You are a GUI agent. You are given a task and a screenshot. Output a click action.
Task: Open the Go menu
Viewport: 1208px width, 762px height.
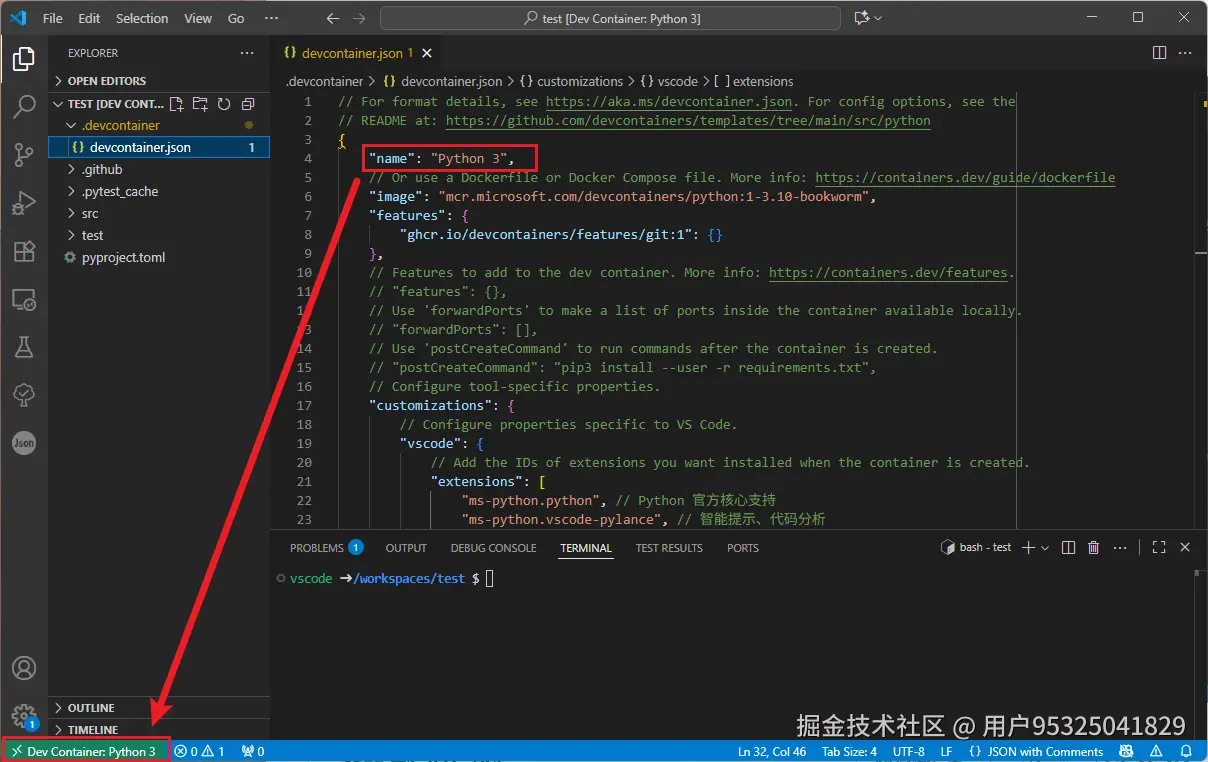[236, 18]
